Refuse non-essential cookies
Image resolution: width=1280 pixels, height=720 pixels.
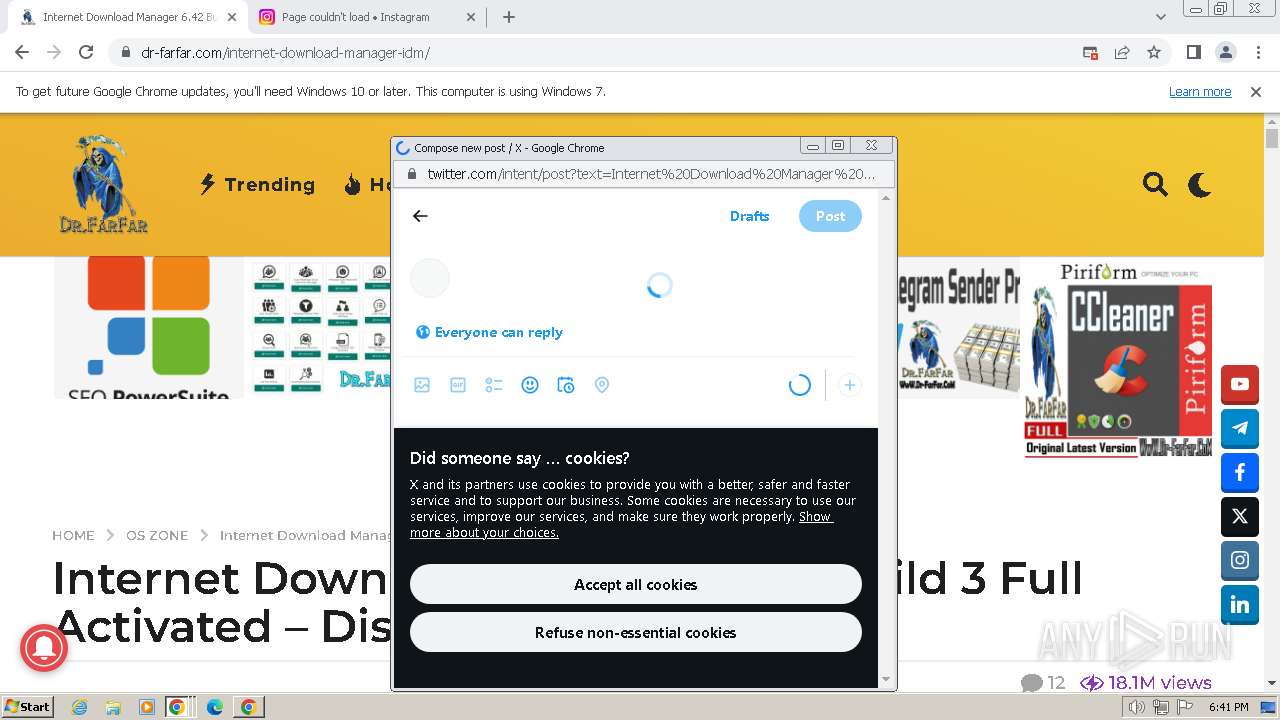coord(636,632)
